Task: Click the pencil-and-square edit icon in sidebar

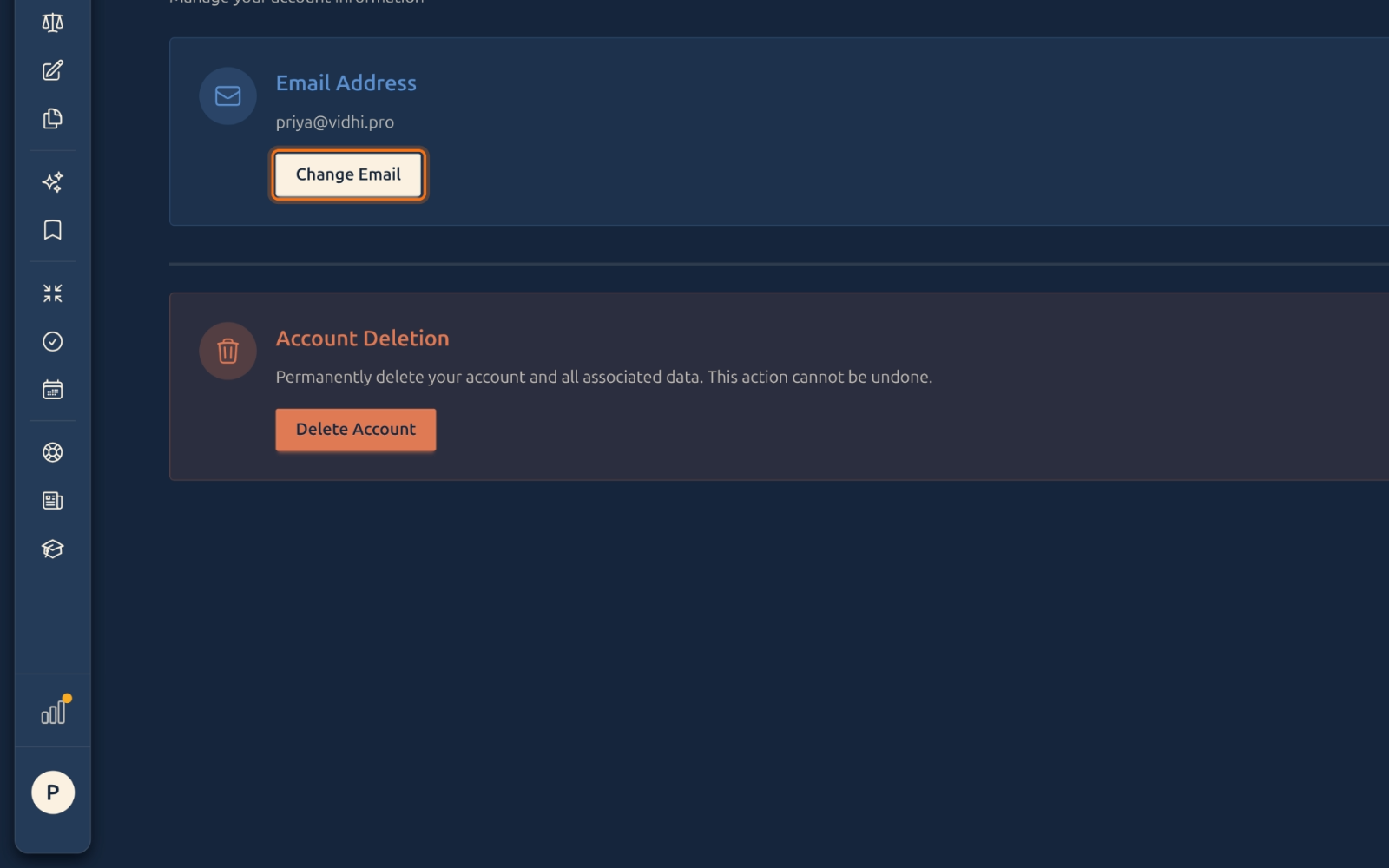Action: point(52,70)
